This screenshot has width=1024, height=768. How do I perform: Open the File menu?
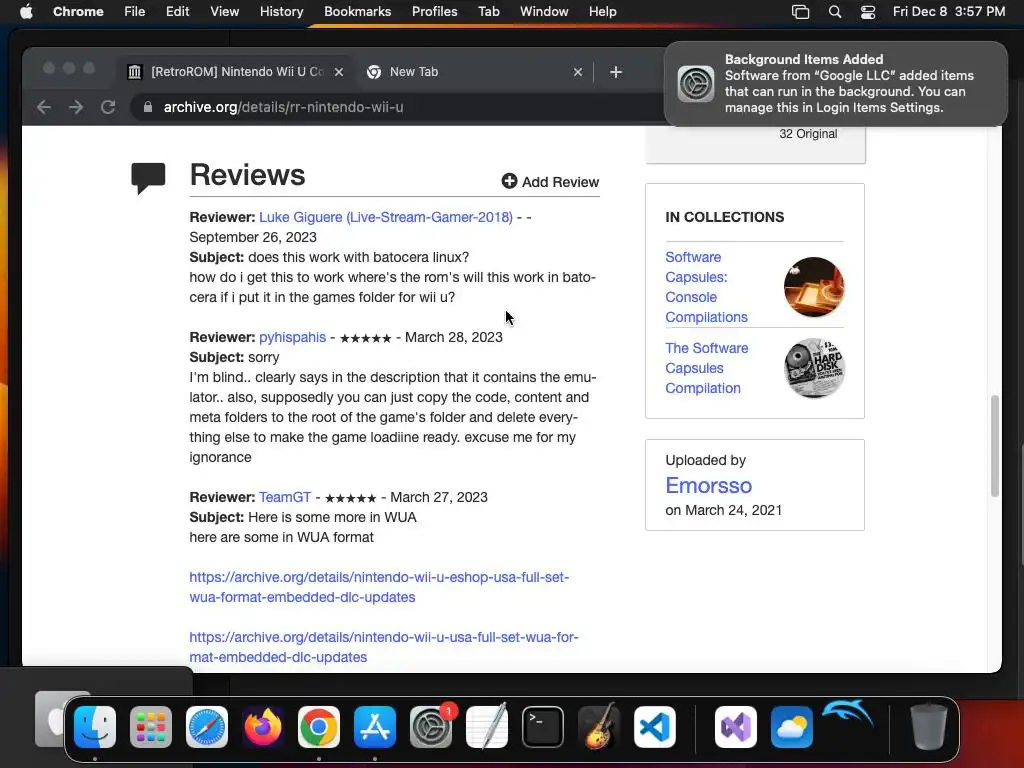point(135,12)
